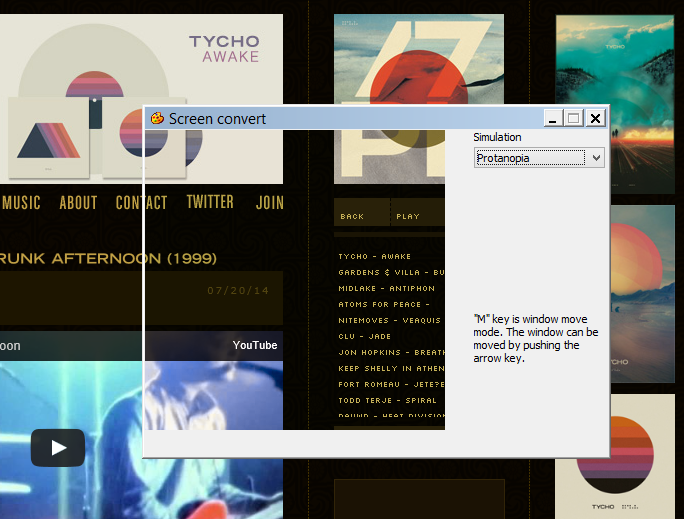The width and height of the screenshot is (684, 519).
Task: Select track "CLU - JADE"
Action: (x=365, y=336)
